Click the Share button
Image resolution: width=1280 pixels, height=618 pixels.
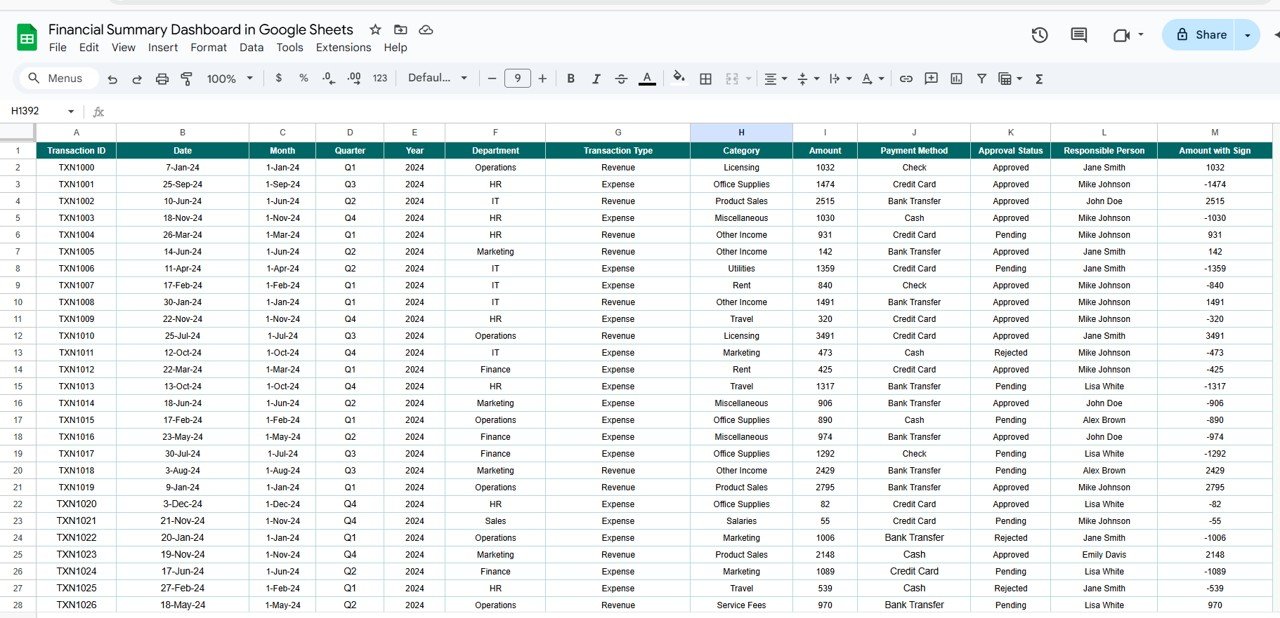pyautogui.click(x=1200, y=35)
